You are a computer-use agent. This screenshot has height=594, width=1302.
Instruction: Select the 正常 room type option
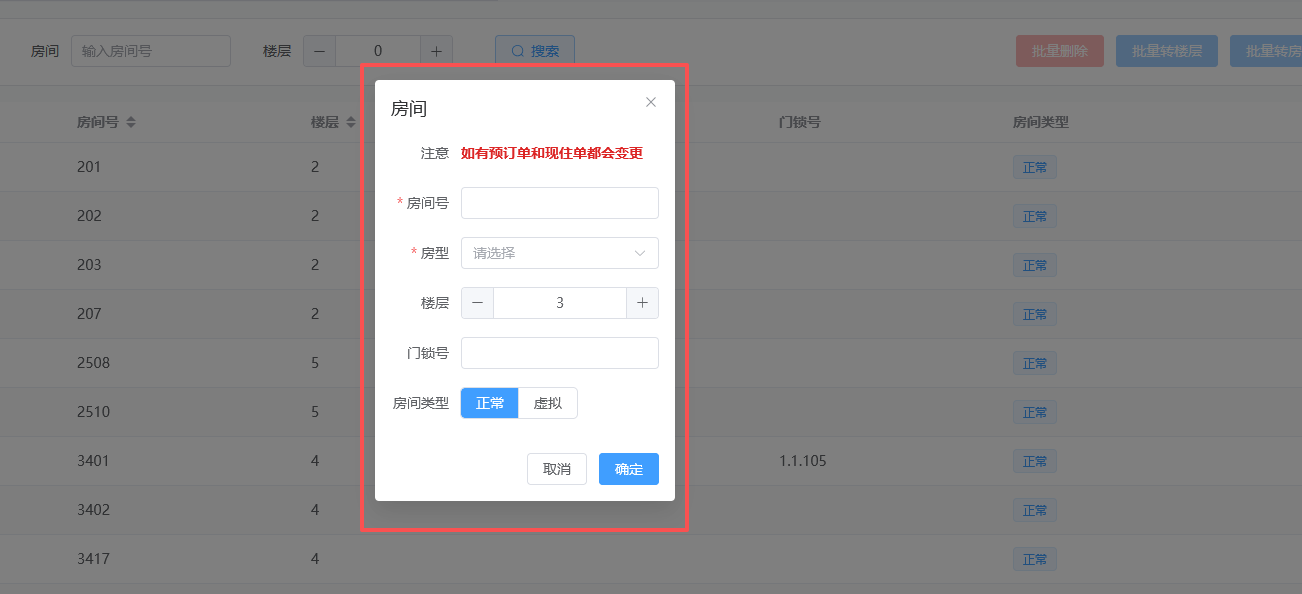tap(490, 403)
